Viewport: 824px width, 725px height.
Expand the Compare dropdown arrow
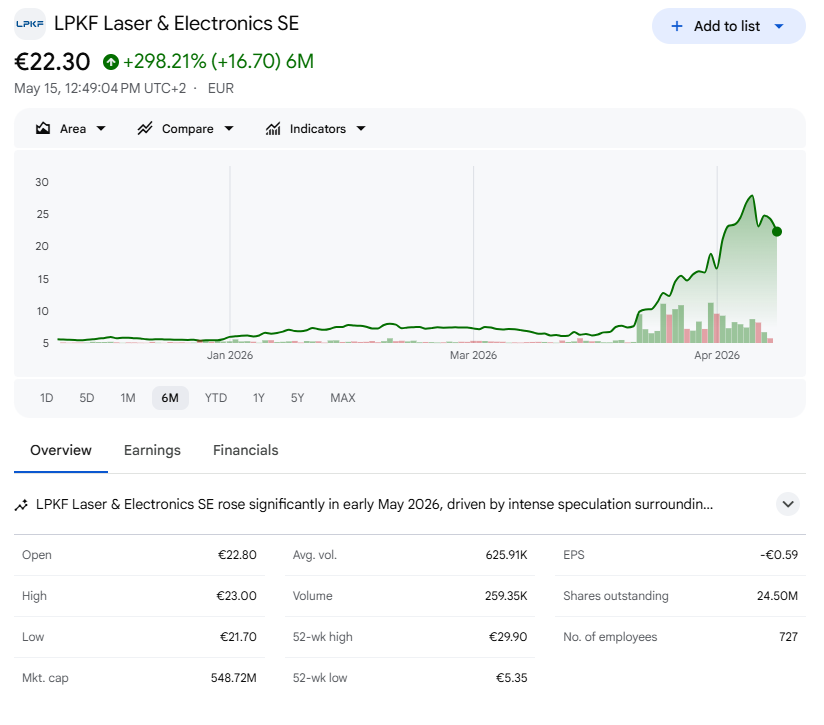(x=229, y=129)
